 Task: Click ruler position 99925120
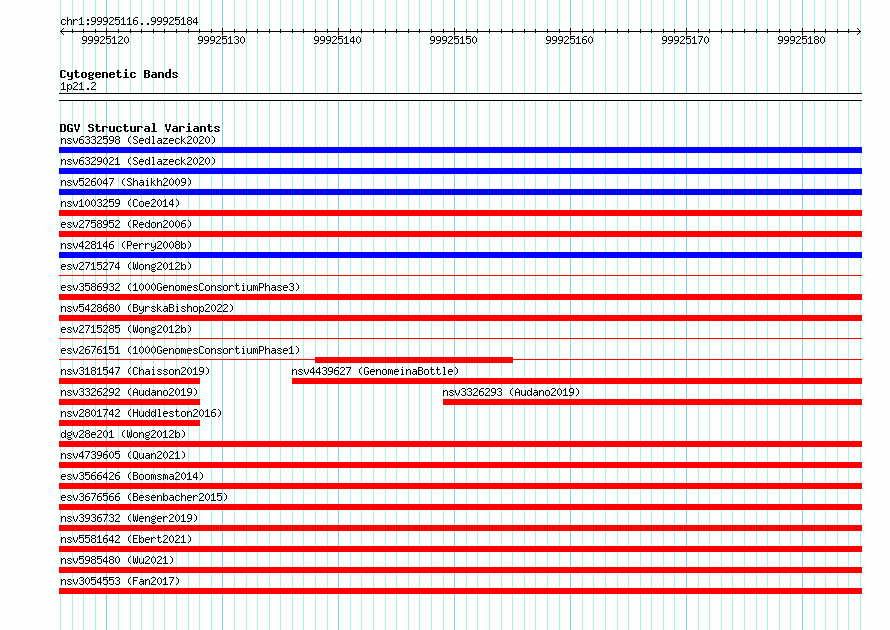click(x=106, y=40)
